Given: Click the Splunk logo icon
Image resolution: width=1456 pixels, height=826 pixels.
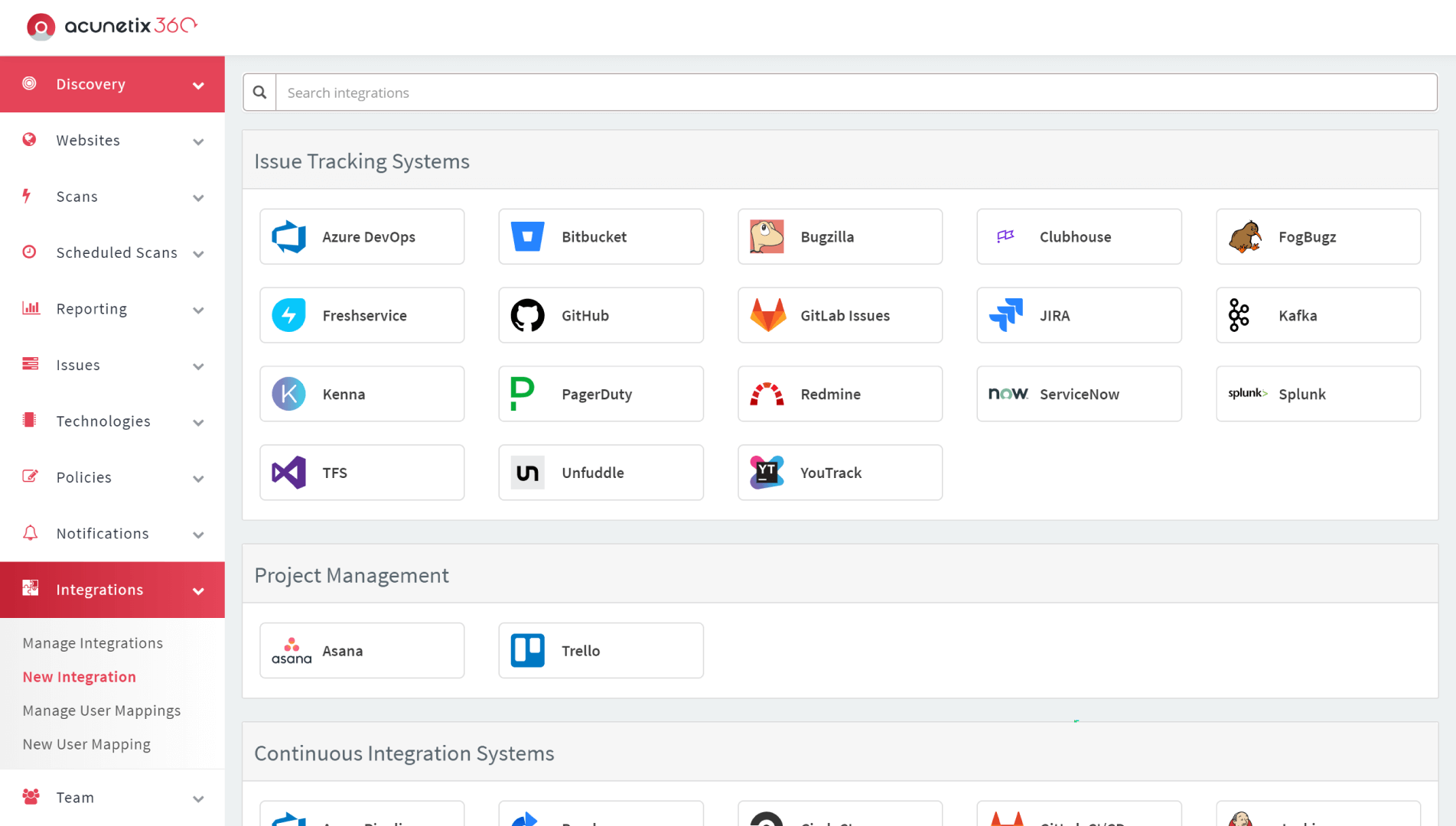Looking at the screenshot, I should (x=1247, y=393).
